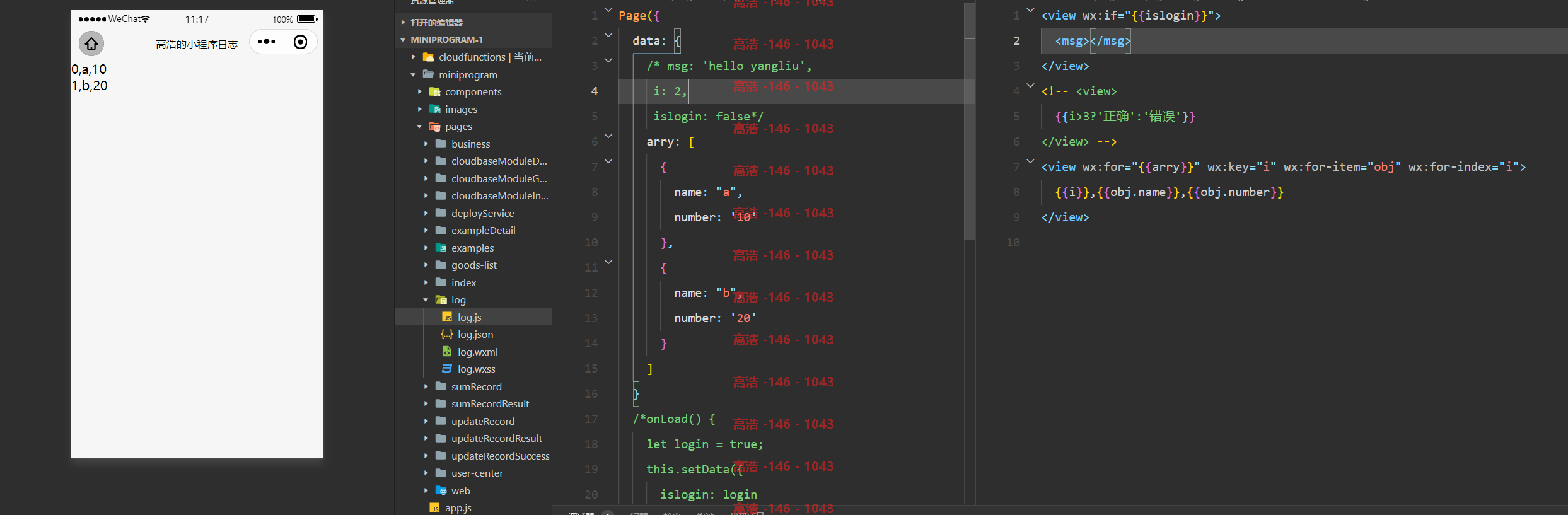Collapse the log folder
The width and height of the screenshot is (1568, 515).
tap(426, 299)
